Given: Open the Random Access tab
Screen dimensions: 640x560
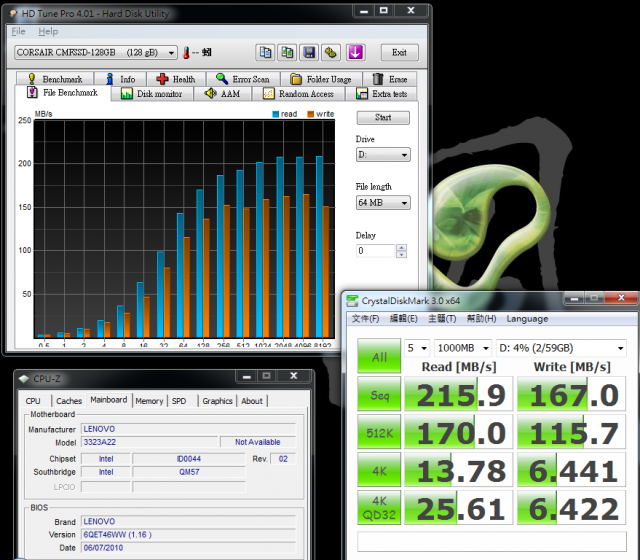Looking at the screenshot, I should [299, 94].
